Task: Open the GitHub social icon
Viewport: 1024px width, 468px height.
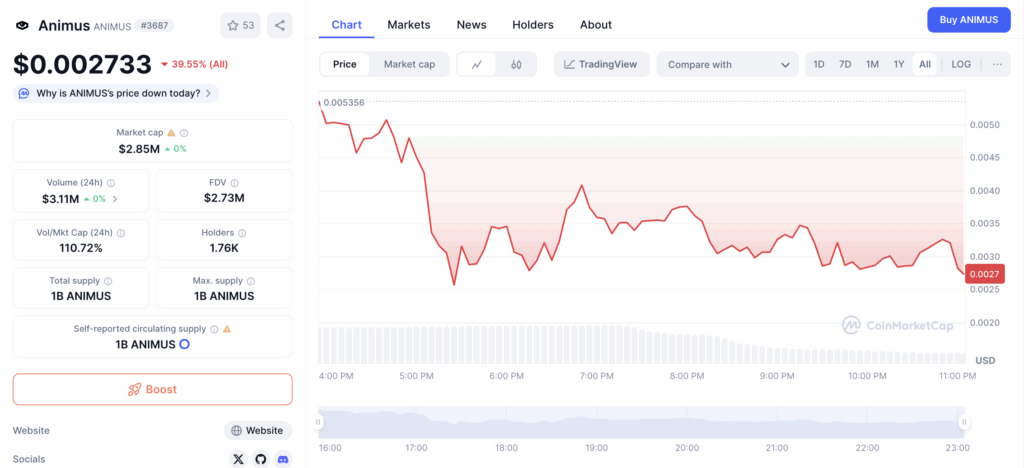Action: pos(261,459)
